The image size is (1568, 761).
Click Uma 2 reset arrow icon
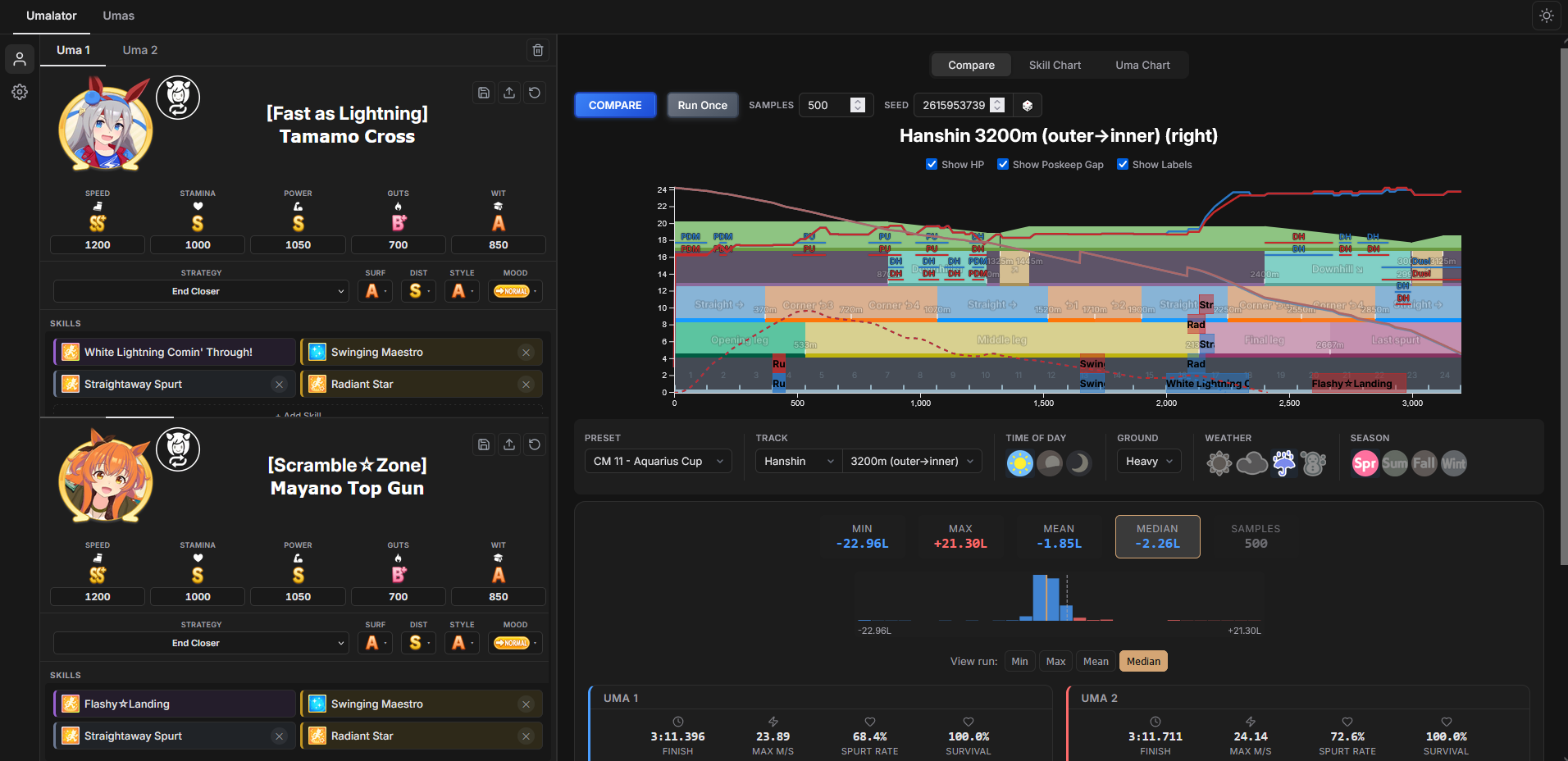pyautogui.click(x=535, y=444)
